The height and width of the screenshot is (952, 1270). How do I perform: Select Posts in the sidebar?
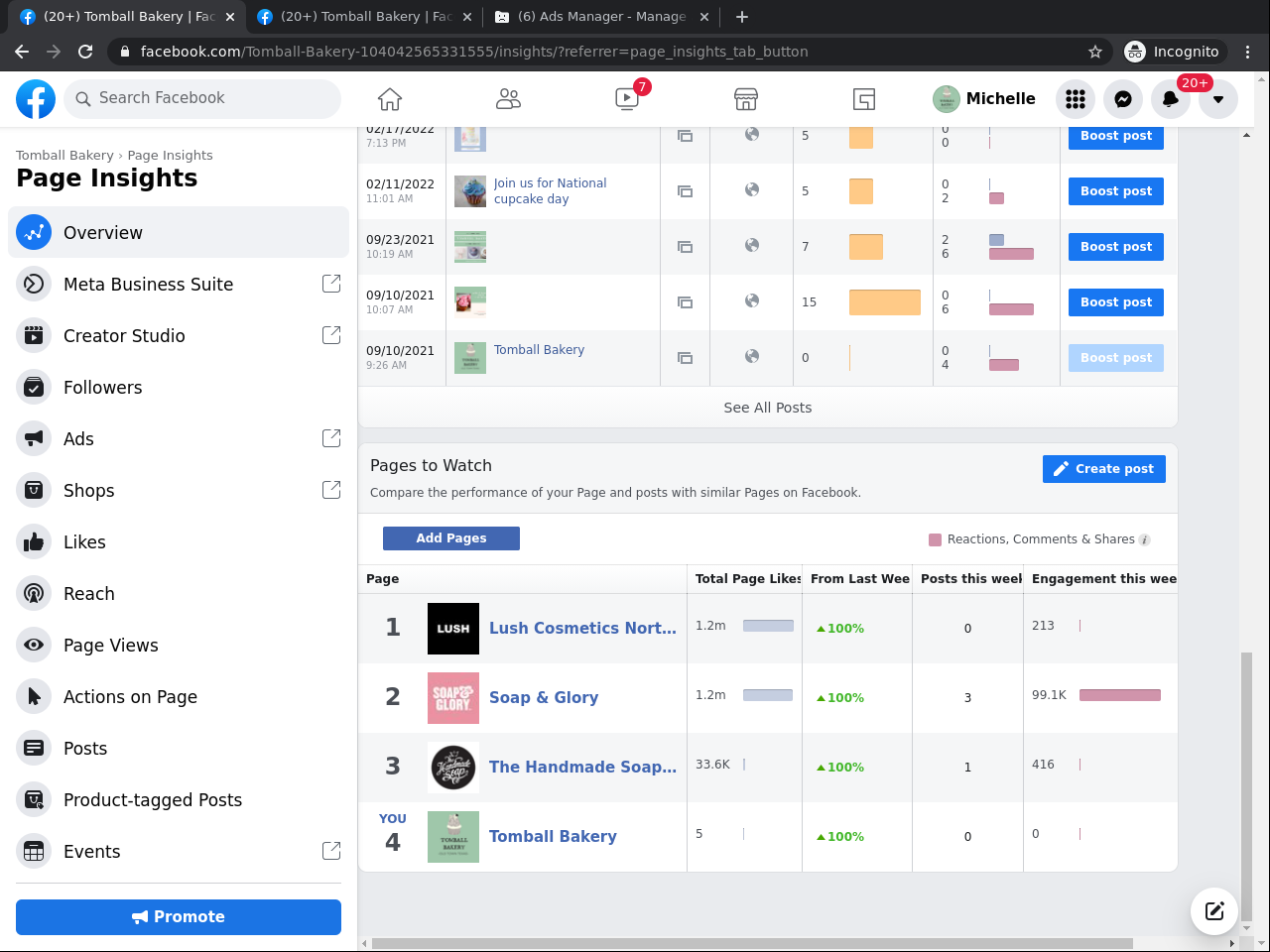(x=179, y=748)
